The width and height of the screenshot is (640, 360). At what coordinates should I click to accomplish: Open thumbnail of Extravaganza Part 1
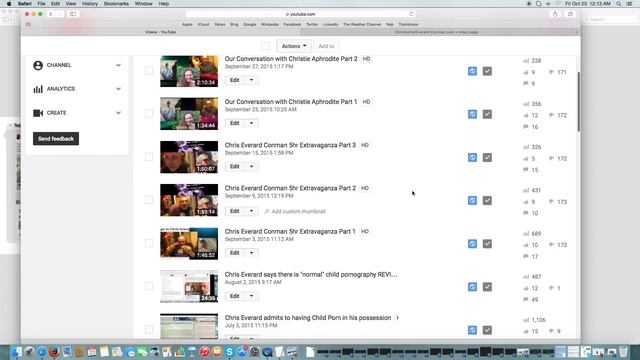point(189,244)
